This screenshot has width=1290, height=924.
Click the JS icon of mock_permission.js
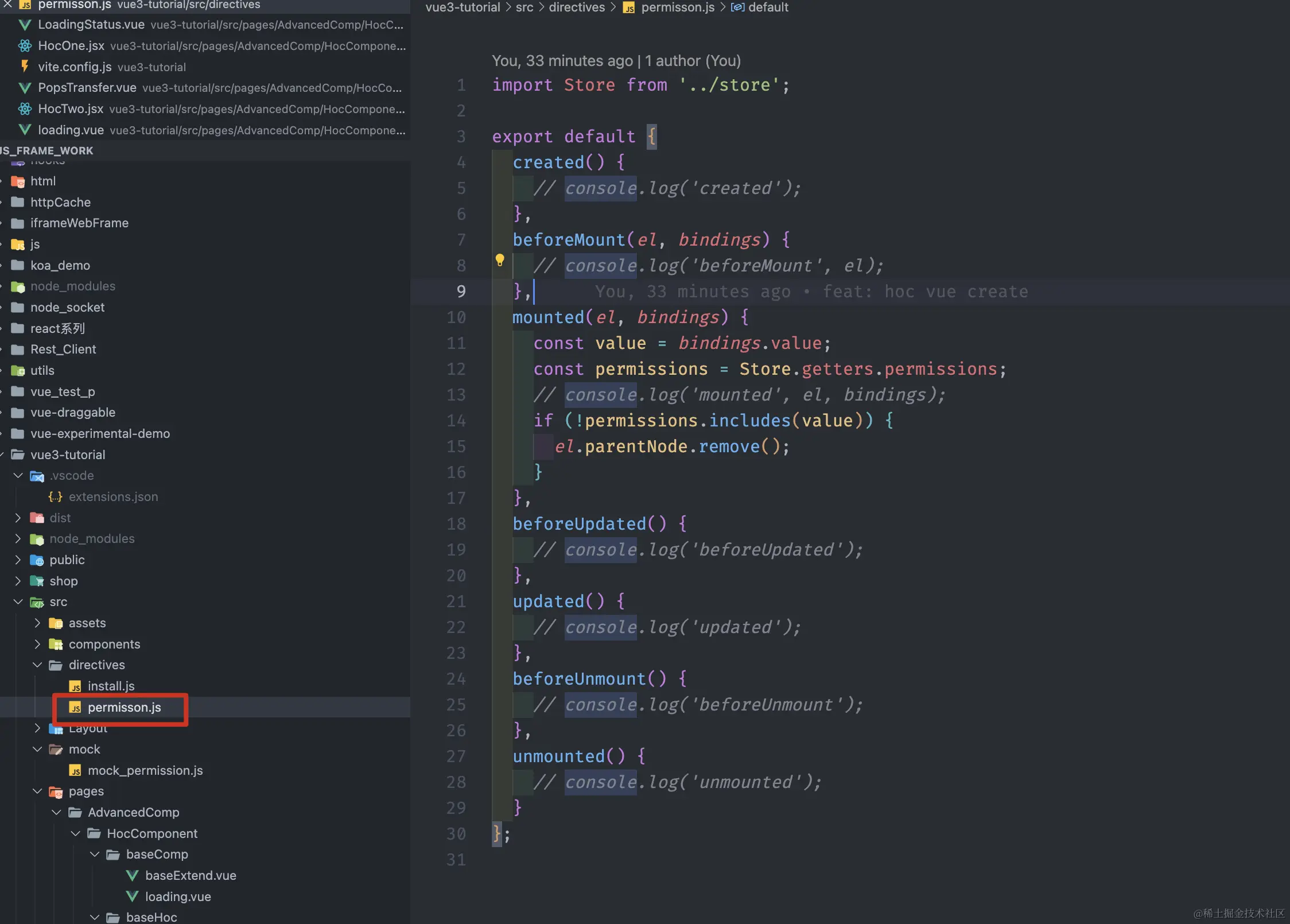pyautogui.click(x=75, y=771)
